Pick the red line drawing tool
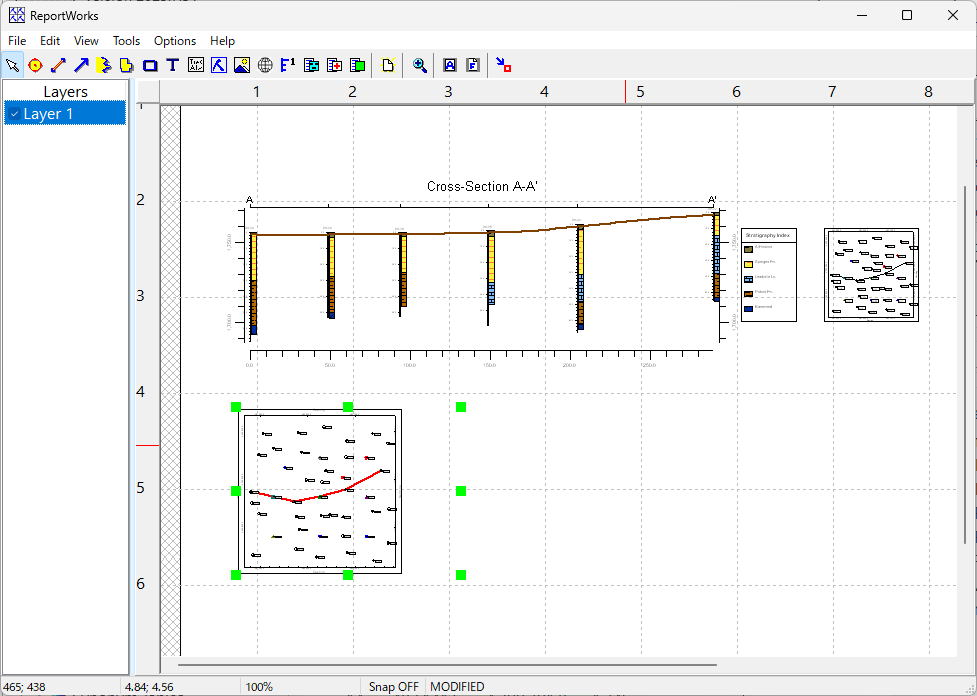This screenshot has height=696, width=977. [x=58, y=65]
